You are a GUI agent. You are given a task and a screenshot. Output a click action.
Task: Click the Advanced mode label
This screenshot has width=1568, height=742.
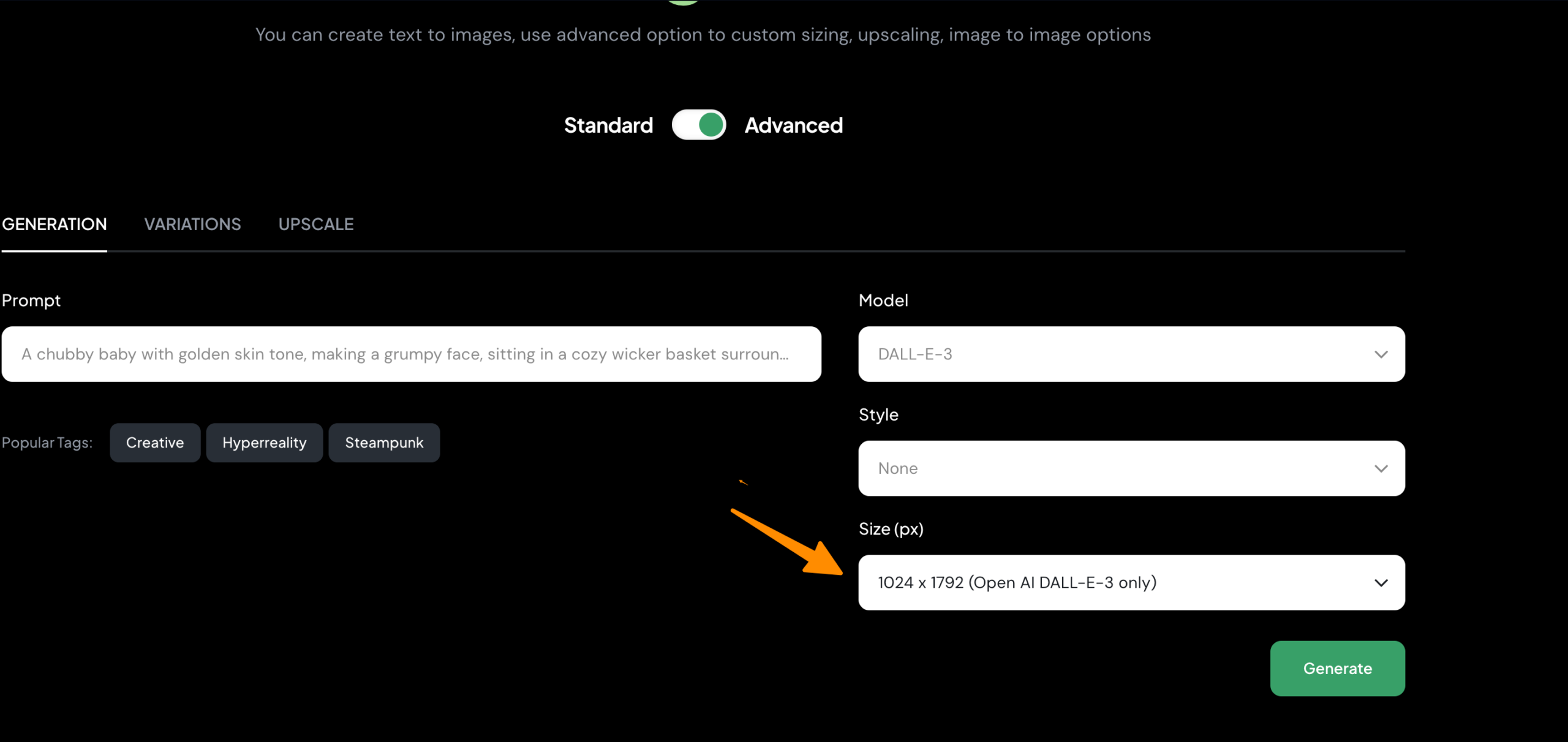[793, 126]
